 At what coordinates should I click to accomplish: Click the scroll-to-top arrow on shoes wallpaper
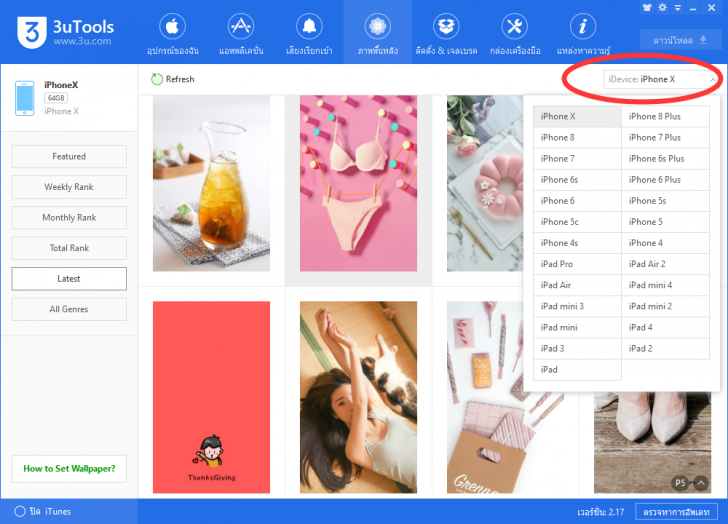click(701, 483)
